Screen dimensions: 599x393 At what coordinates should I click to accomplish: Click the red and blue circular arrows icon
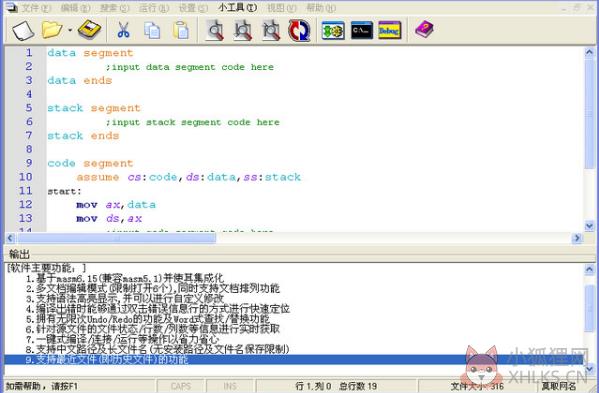point(299,30)
